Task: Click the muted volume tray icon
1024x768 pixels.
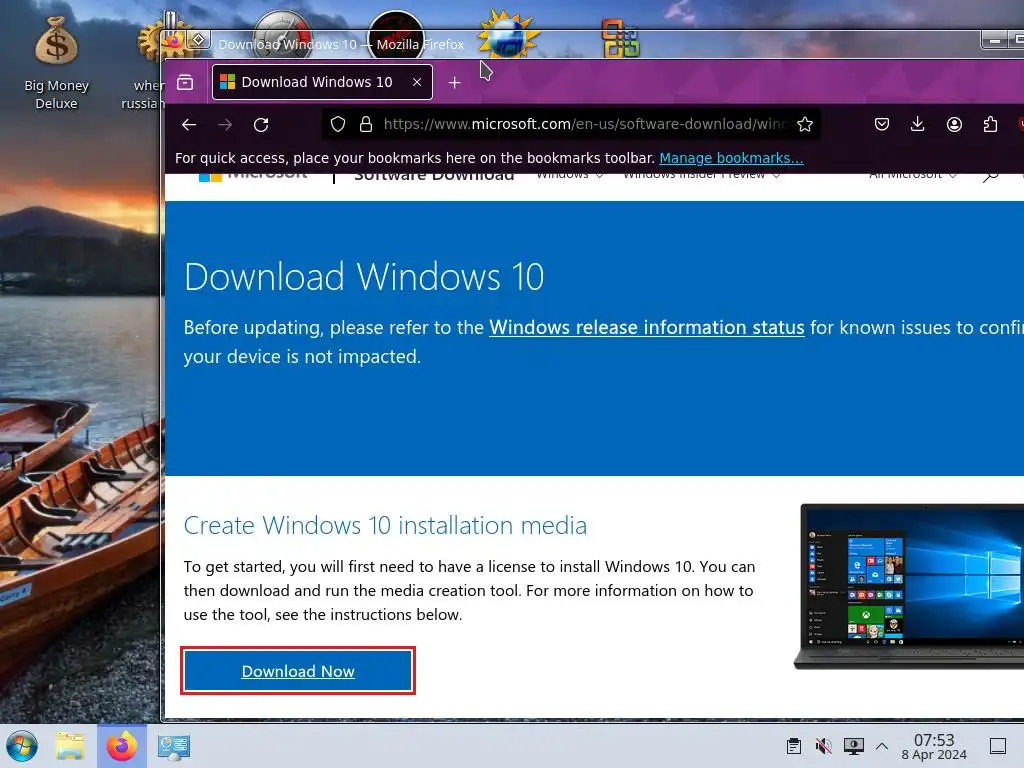Action: pos(824,746)
